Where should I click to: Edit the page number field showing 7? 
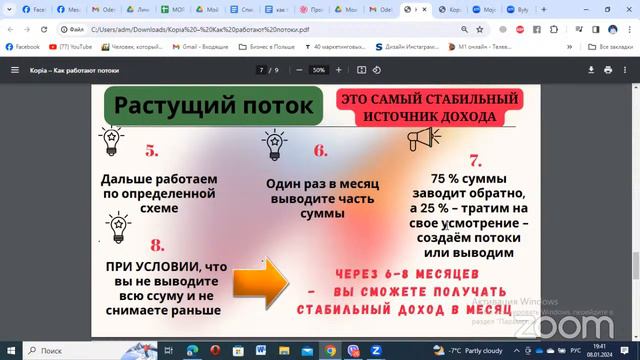[261, 70]
